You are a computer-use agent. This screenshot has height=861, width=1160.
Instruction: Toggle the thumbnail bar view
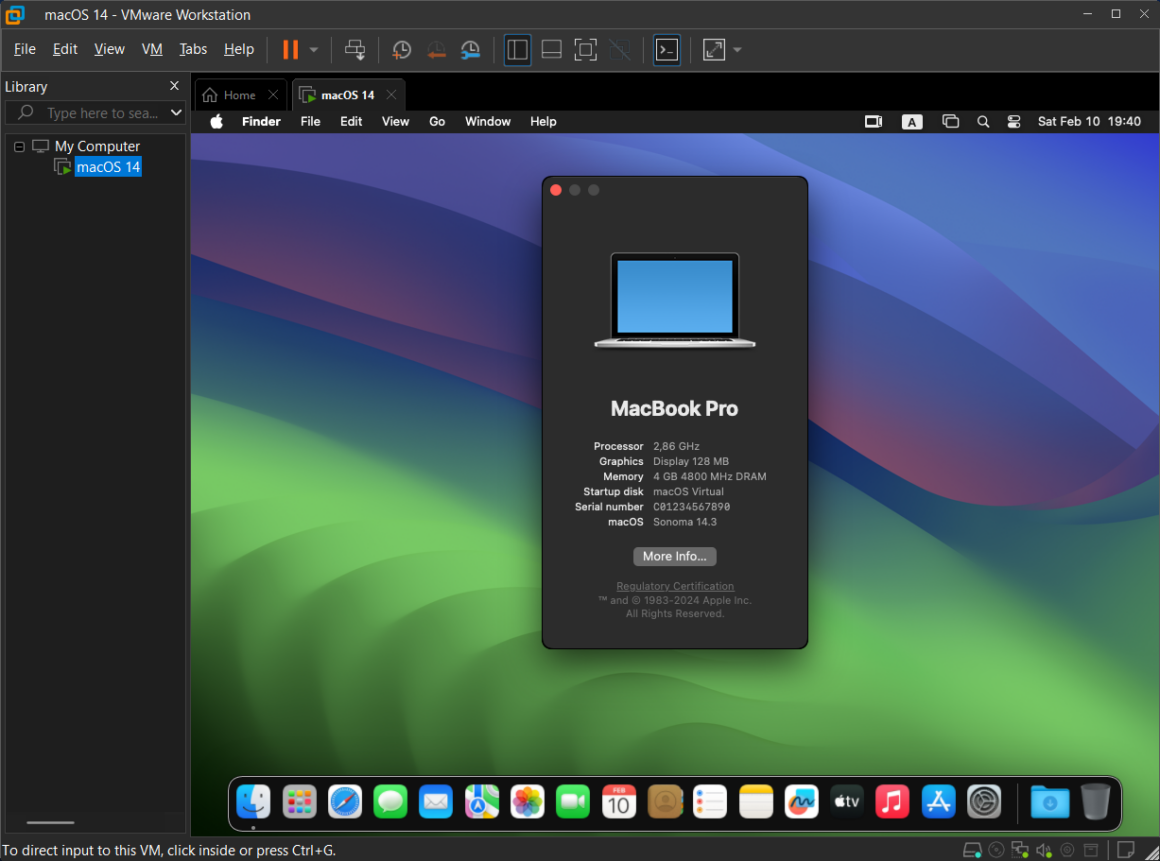[551, 50]
